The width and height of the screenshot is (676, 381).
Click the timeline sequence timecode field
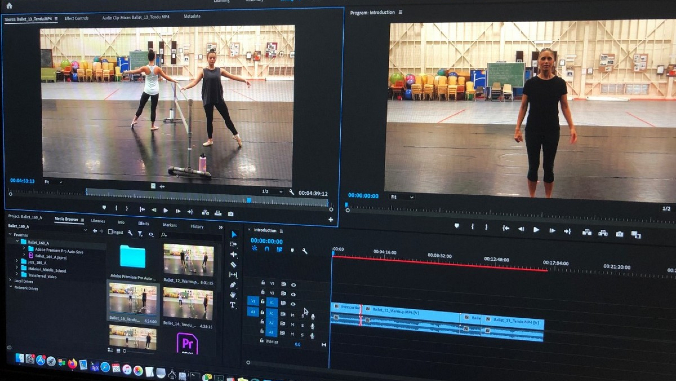click(267, 240)
